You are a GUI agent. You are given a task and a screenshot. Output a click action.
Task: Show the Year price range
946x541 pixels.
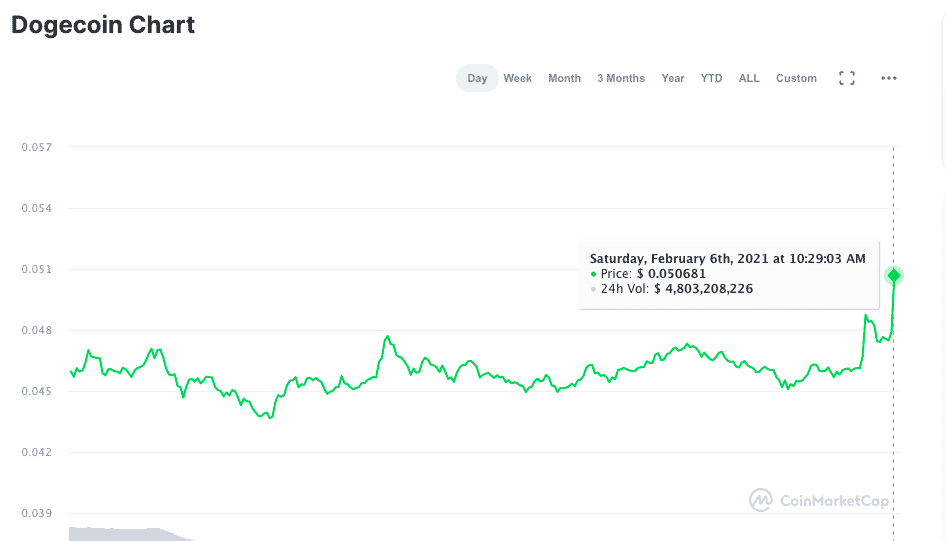(x=673, y=78)
